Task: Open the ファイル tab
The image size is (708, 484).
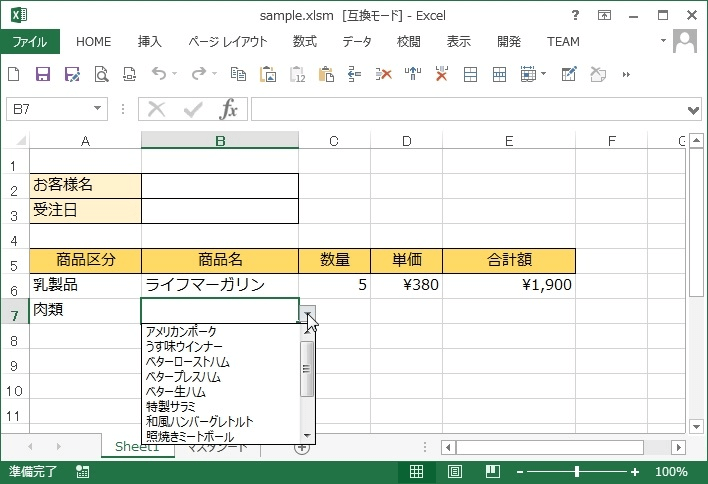Action: (x=30, y=42)
